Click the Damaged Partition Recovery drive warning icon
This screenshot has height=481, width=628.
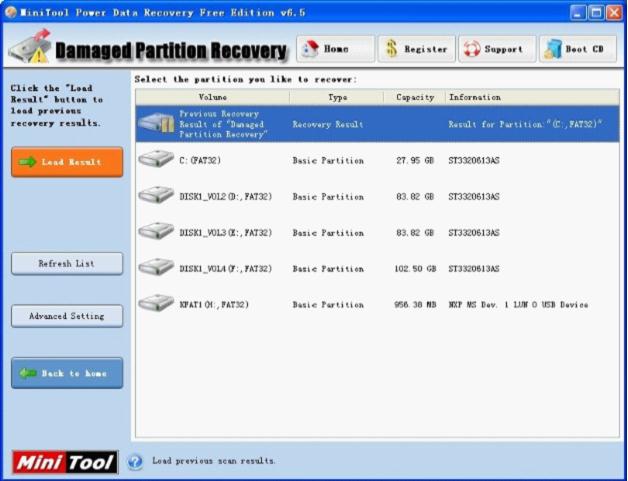(x=30, y=46)
